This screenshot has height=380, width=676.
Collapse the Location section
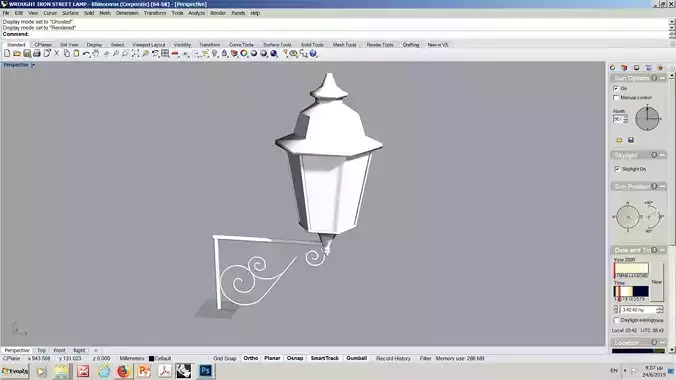[663, 342]
